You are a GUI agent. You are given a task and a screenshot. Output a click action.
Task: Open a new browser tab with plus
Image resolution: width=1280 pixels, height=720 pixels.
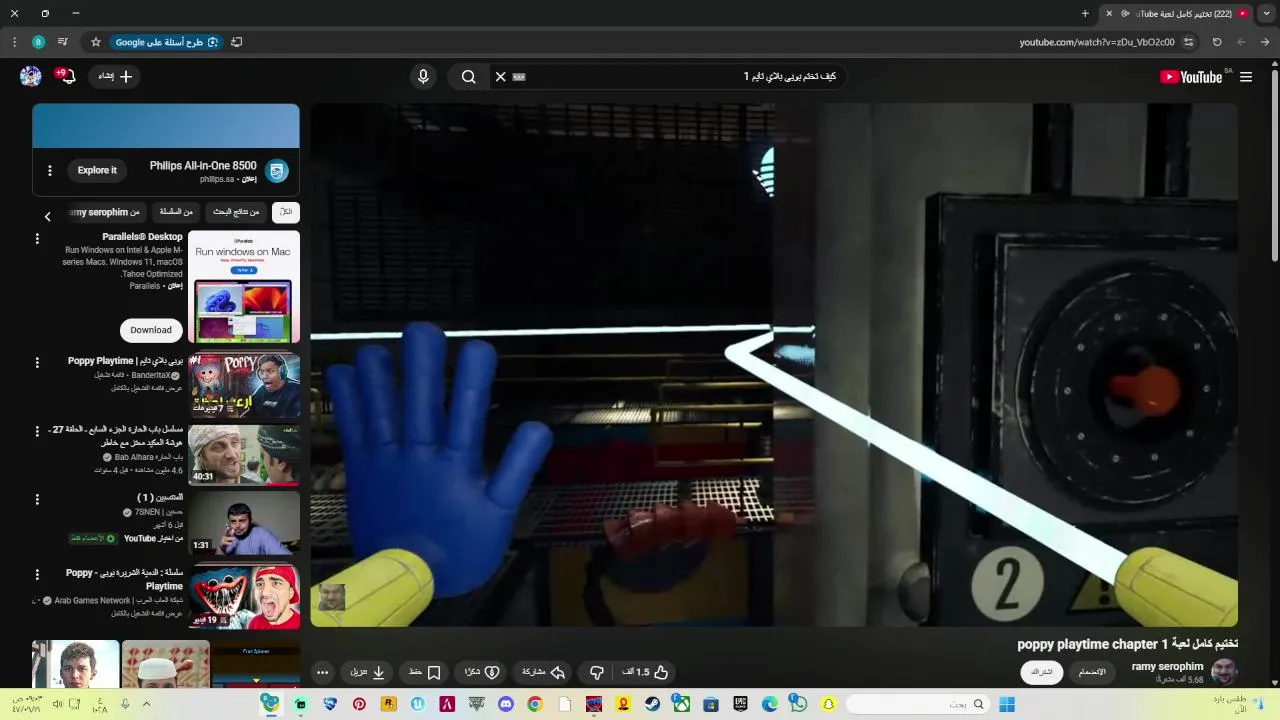point(1085,14)
